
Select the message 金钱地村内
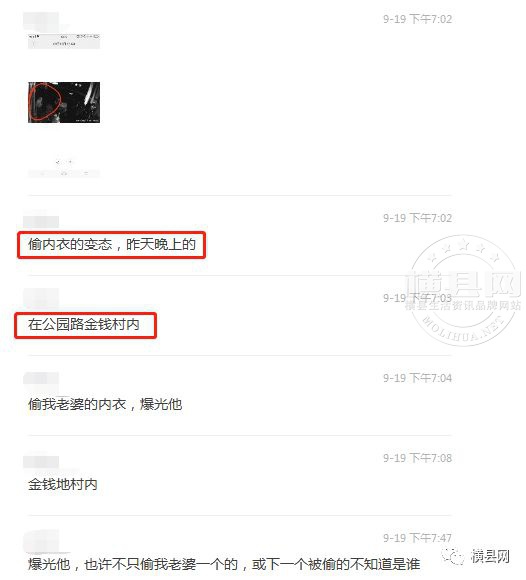(63, 484)
